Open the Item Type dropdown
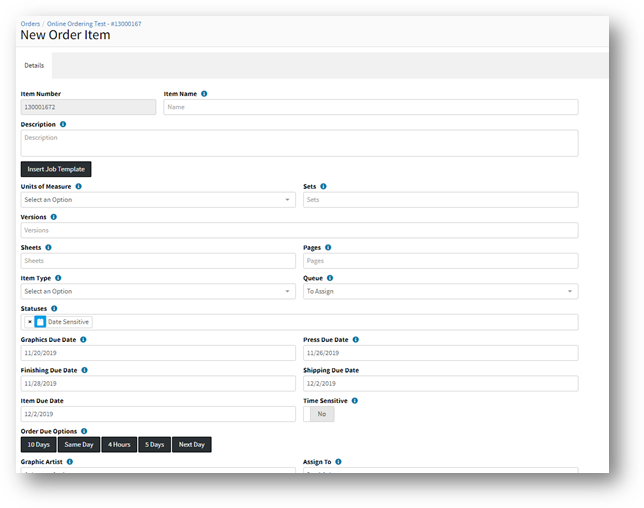 tap(158, 291)
